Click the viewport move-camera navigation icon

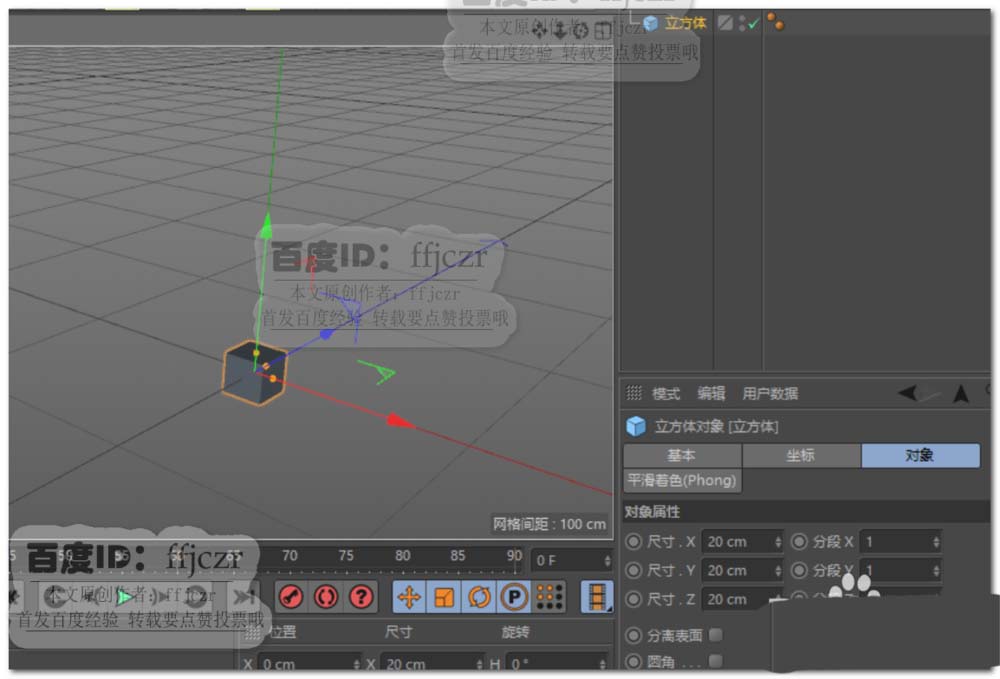(x=540, y=29)
